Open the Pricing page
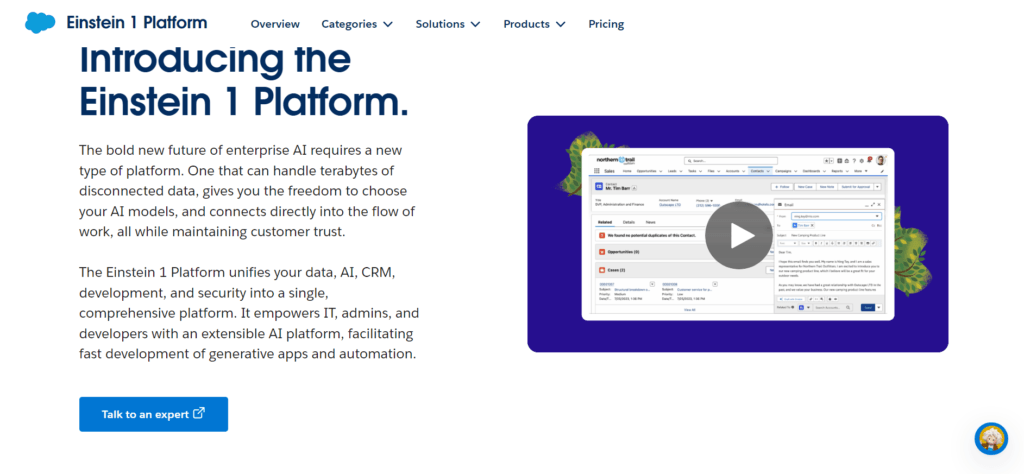This screenshot has width=1024, height=474. click(606, 24)
